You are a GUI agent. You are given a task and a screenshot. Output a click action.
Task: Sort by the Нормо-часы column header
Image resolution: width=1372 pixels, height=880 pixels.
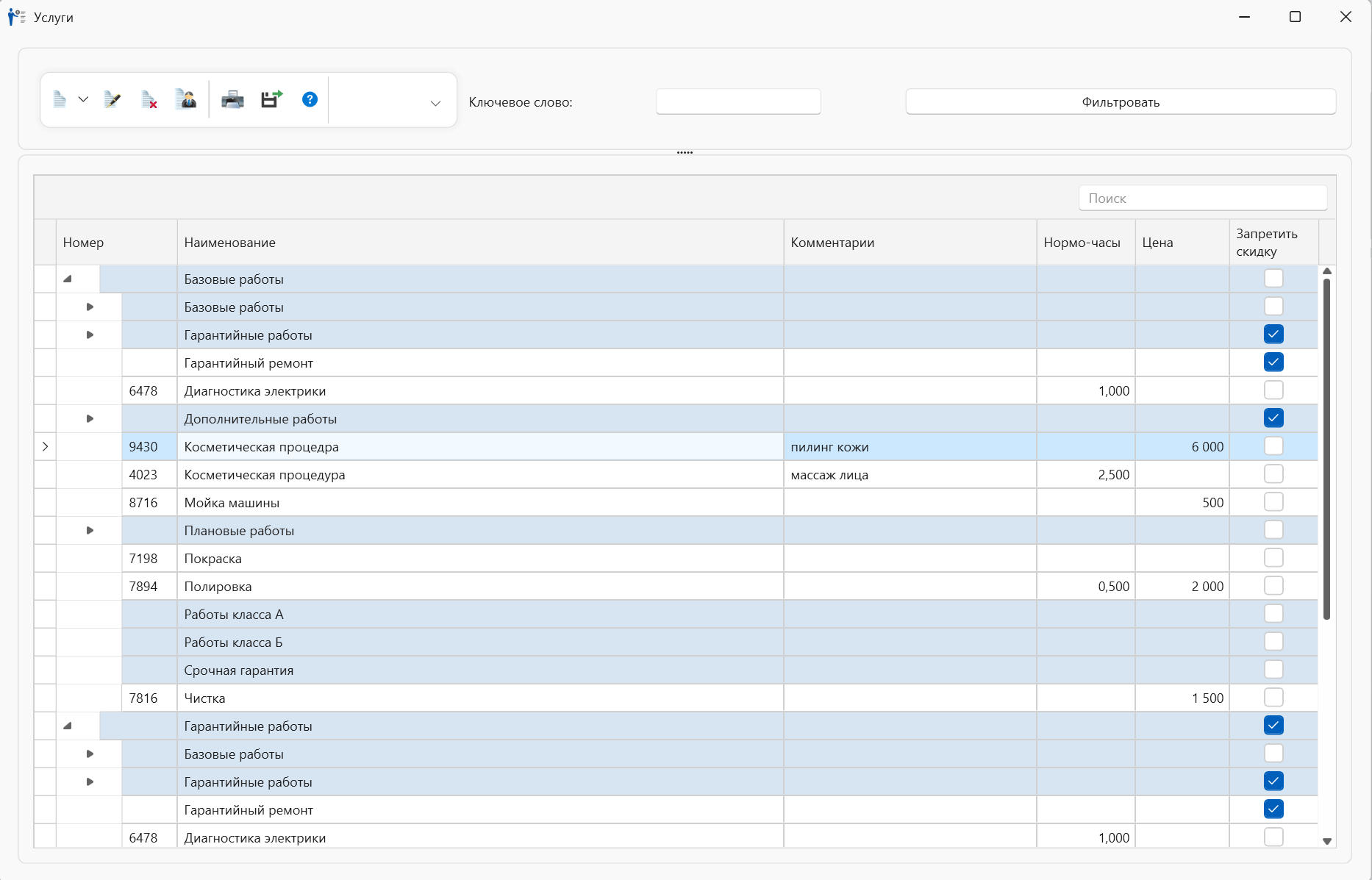(x=1086, y=243)
